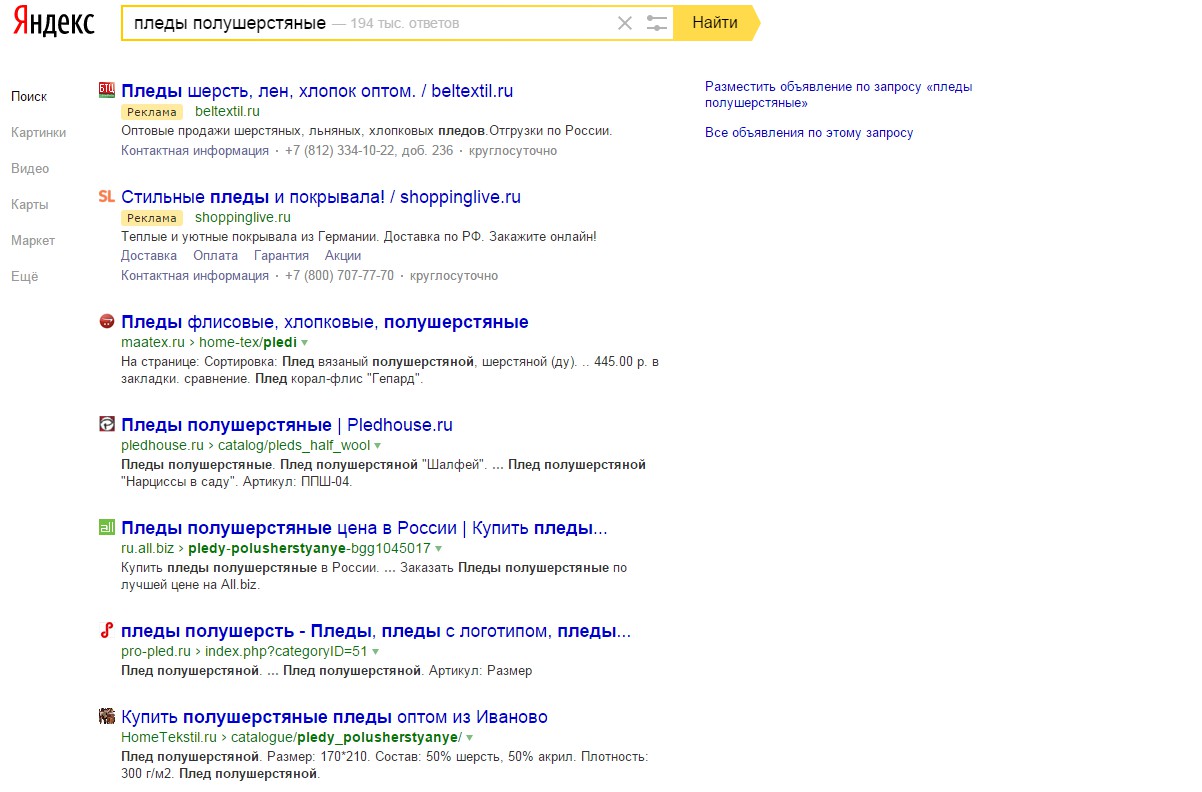Click maatex.ru domain in result URL
The height and width of the screenshot is (792, 1202).
point(153,342)
